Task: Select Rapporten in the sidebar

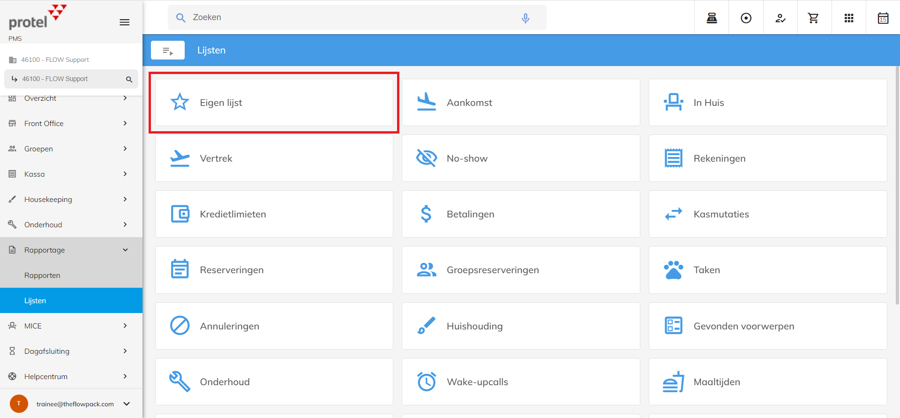Action: coord(42,275)
